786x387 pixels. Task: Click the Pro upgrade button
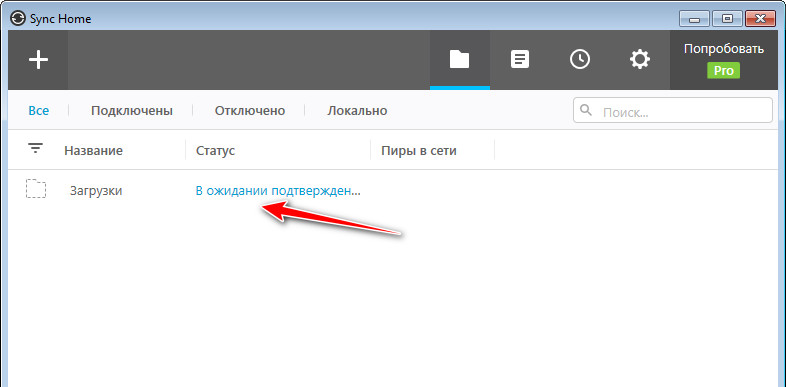coord(723,71)
